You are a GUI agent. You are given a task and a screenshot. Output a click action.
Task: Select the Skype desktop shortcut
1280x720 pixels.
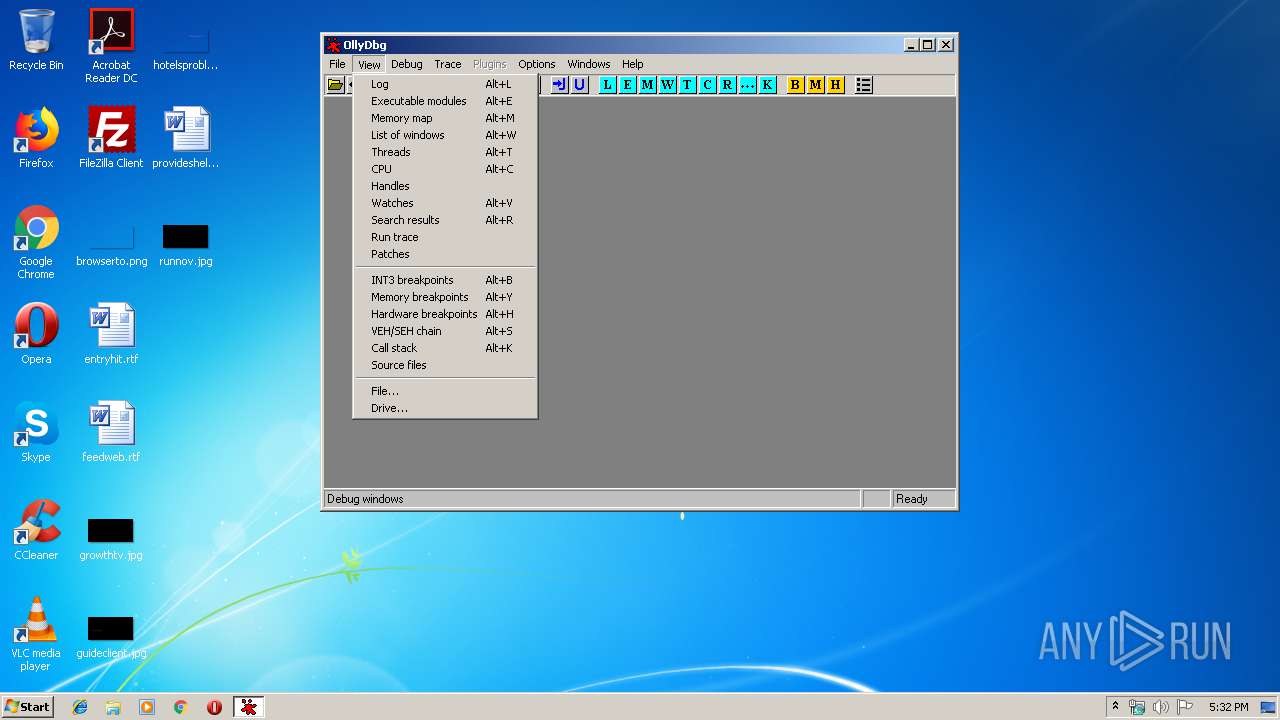pos(36,432)
